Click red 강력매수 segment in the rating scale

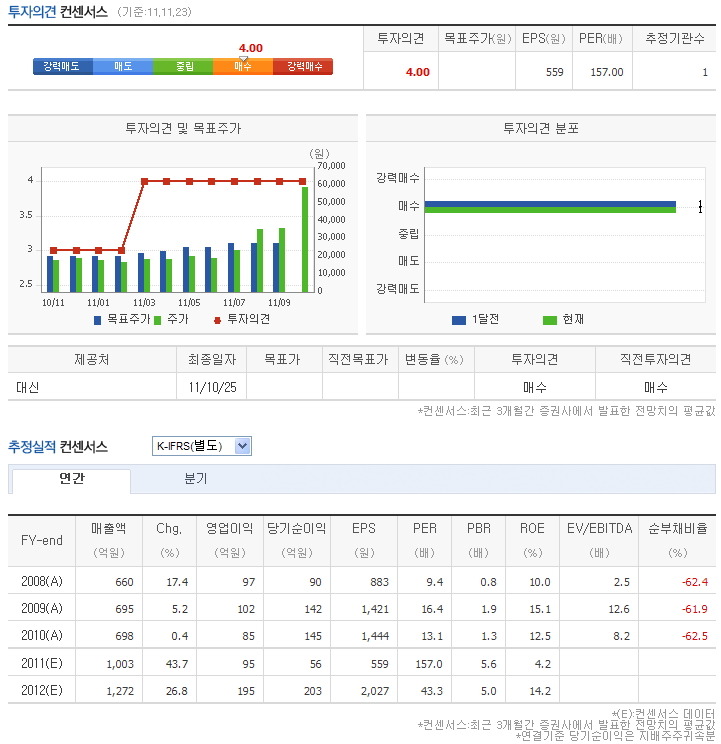[304, 66]
